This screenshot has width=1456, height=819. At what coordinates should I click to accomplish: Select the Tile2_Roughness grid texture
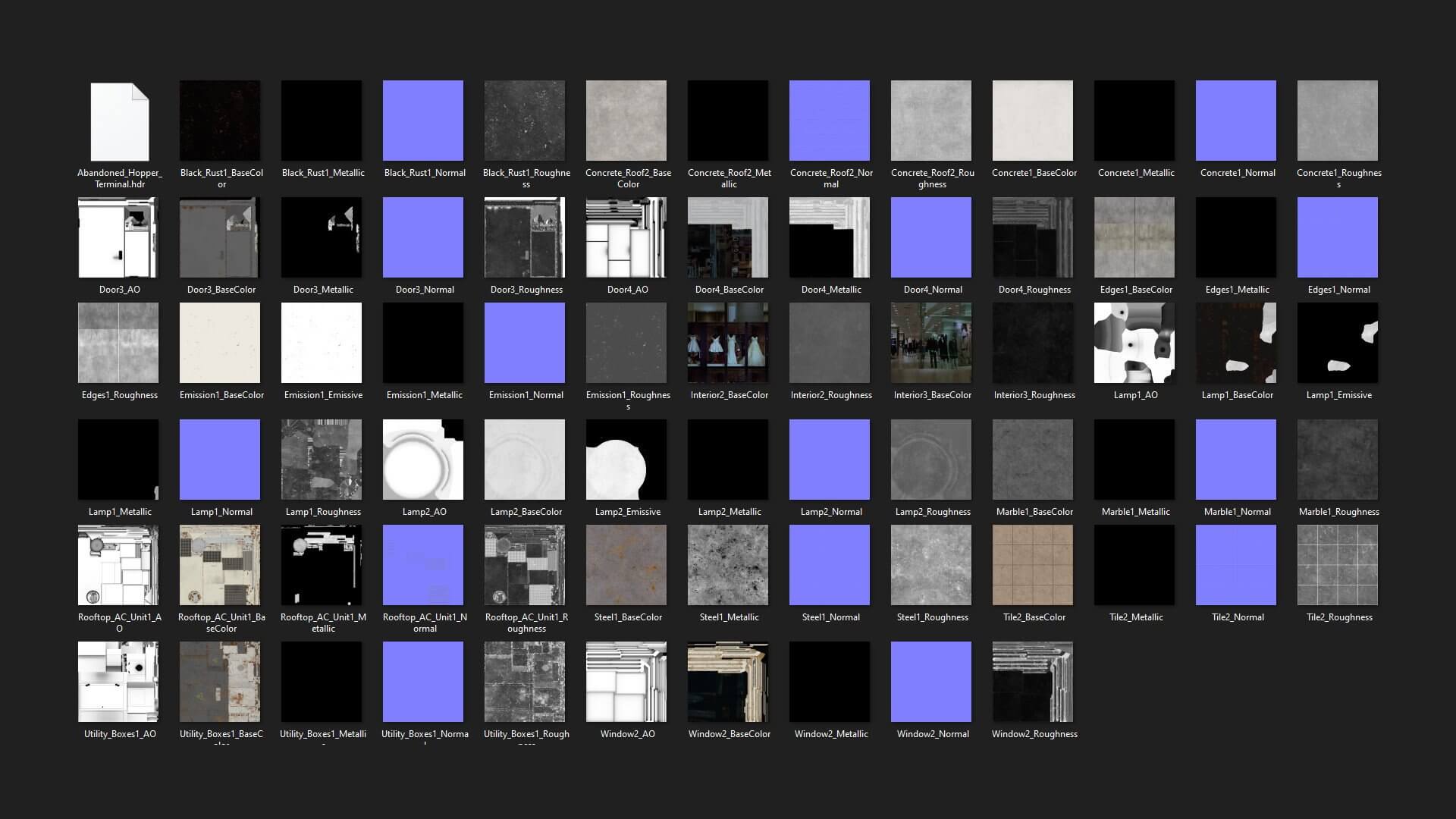click(1338, 565)
